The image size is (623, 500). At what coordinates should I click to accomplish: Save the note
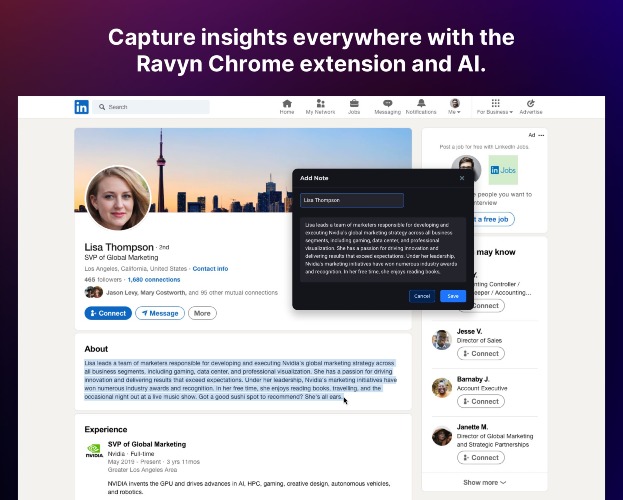click(x=453, y=296)
